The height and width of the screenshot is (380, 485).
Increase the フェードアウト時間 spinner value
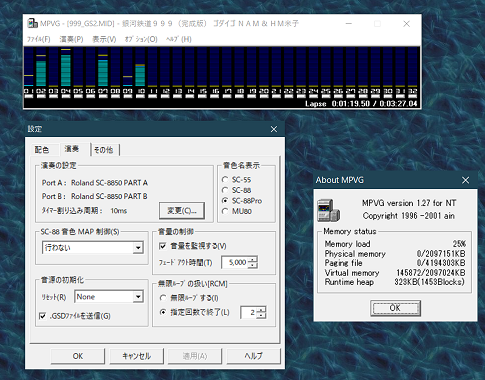pos(253,259)
